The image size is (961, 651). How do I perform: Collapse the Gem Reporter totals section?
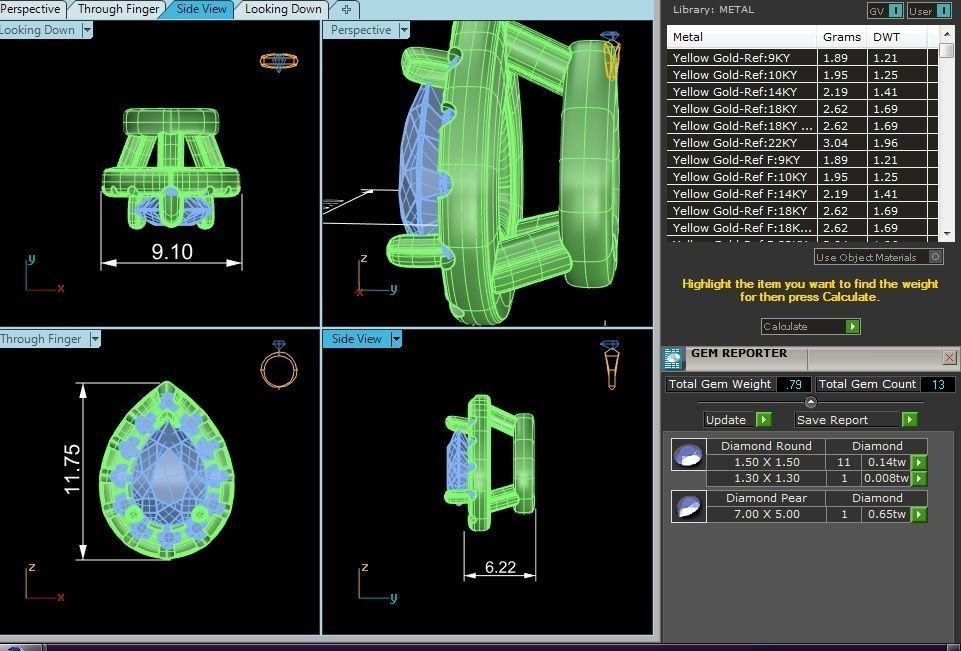[x=810, y=402]
